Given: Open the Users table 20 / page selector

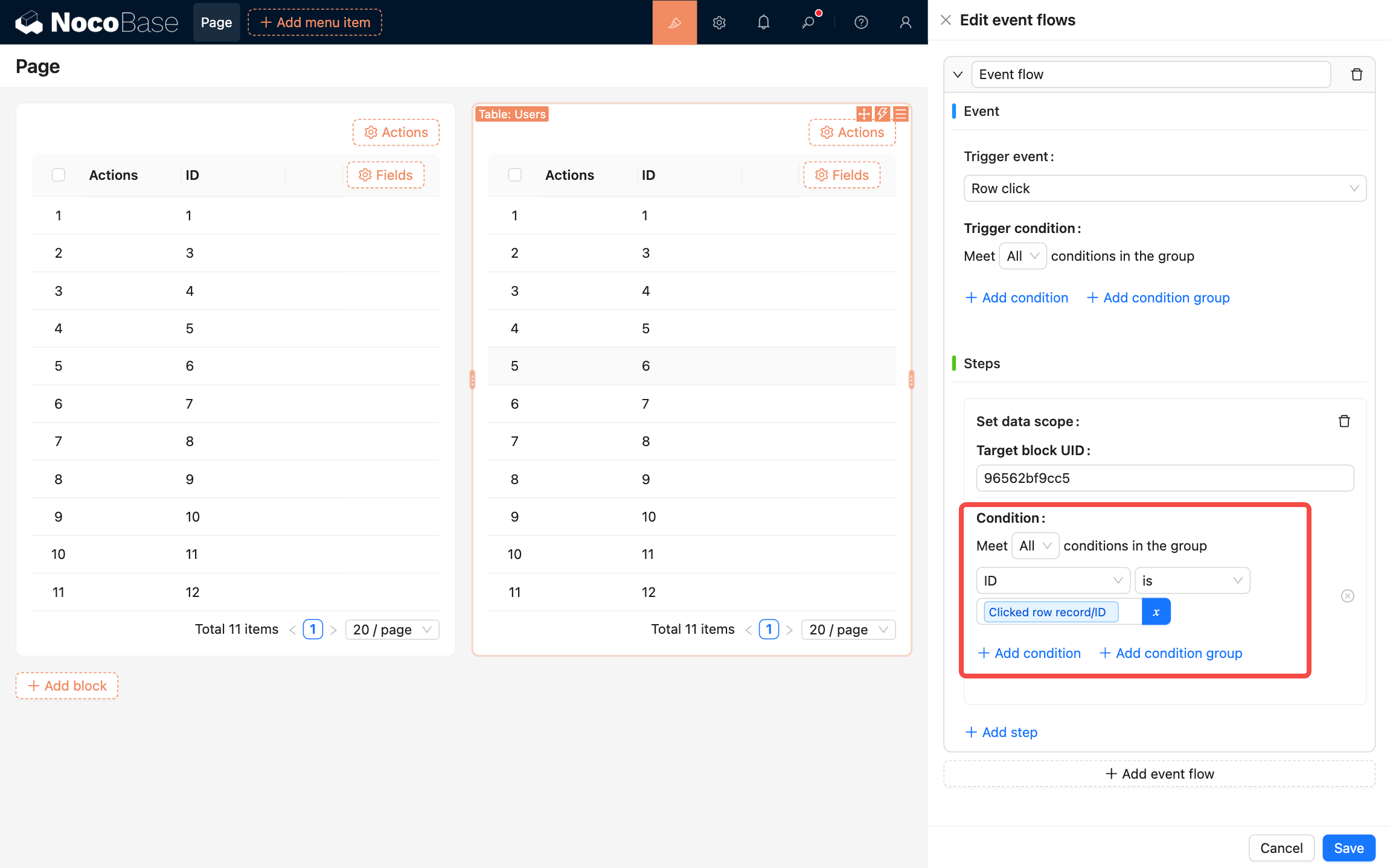Looking at the screenshot, I should coord(847,630).
